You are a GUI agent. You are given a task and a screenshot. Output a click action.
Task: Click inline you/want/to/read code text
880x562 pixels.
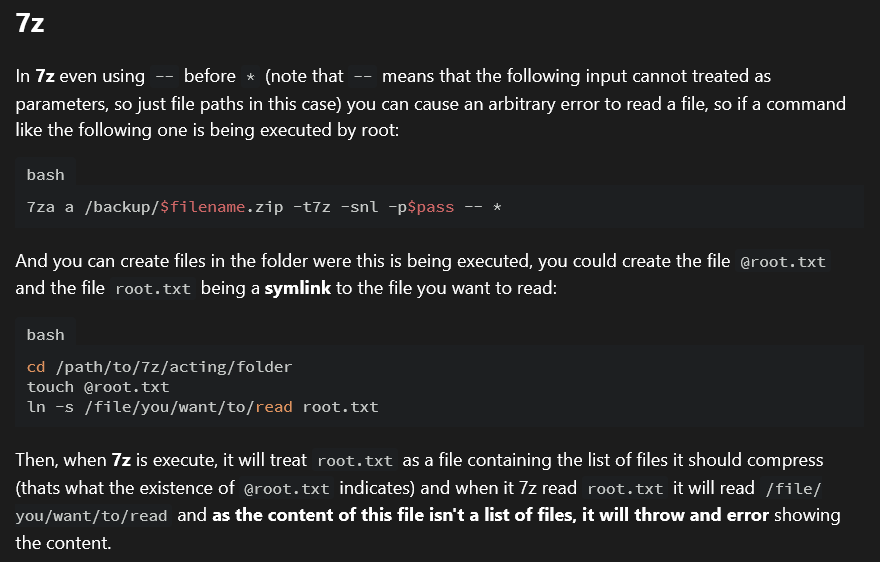coord(91,516)
